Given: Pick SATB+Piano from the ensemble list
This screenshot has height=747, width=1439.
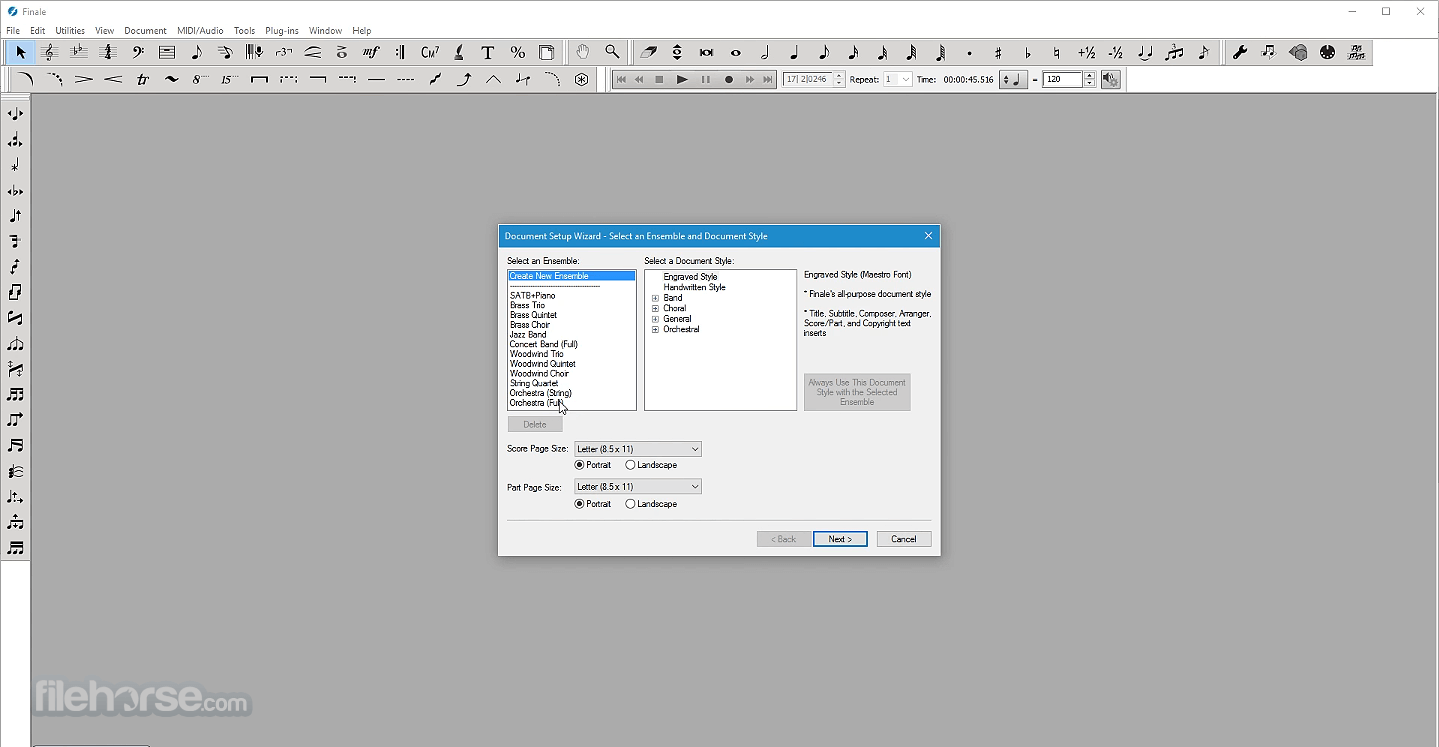Looking at the screenshot, I should click(532, 295).
